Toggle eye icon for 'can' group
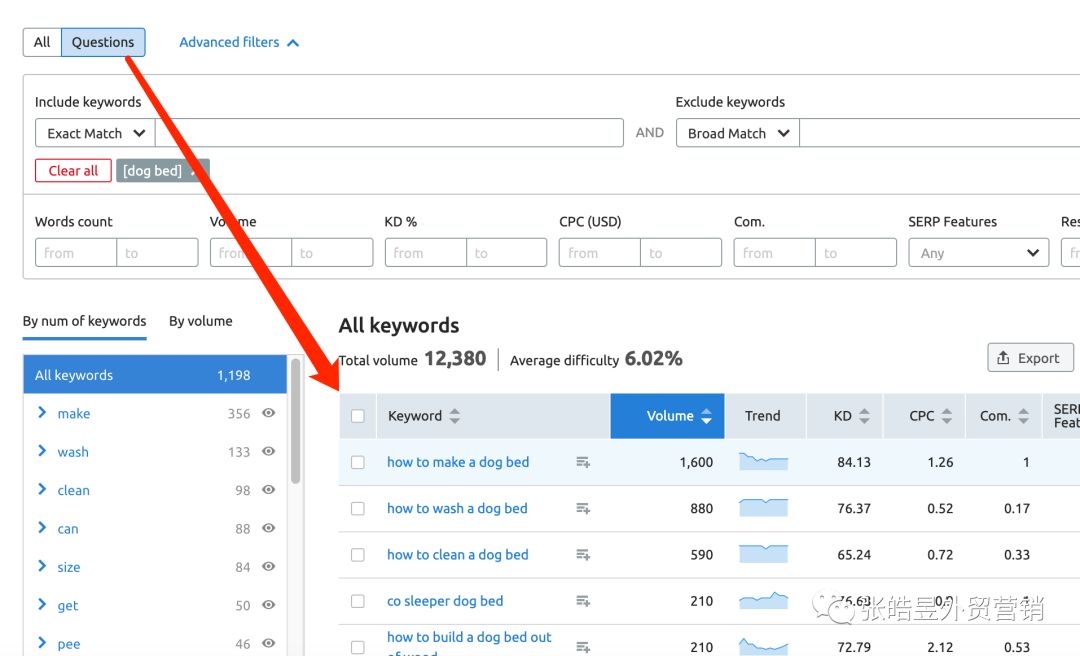1080x656 pixels. click(269, 528)
